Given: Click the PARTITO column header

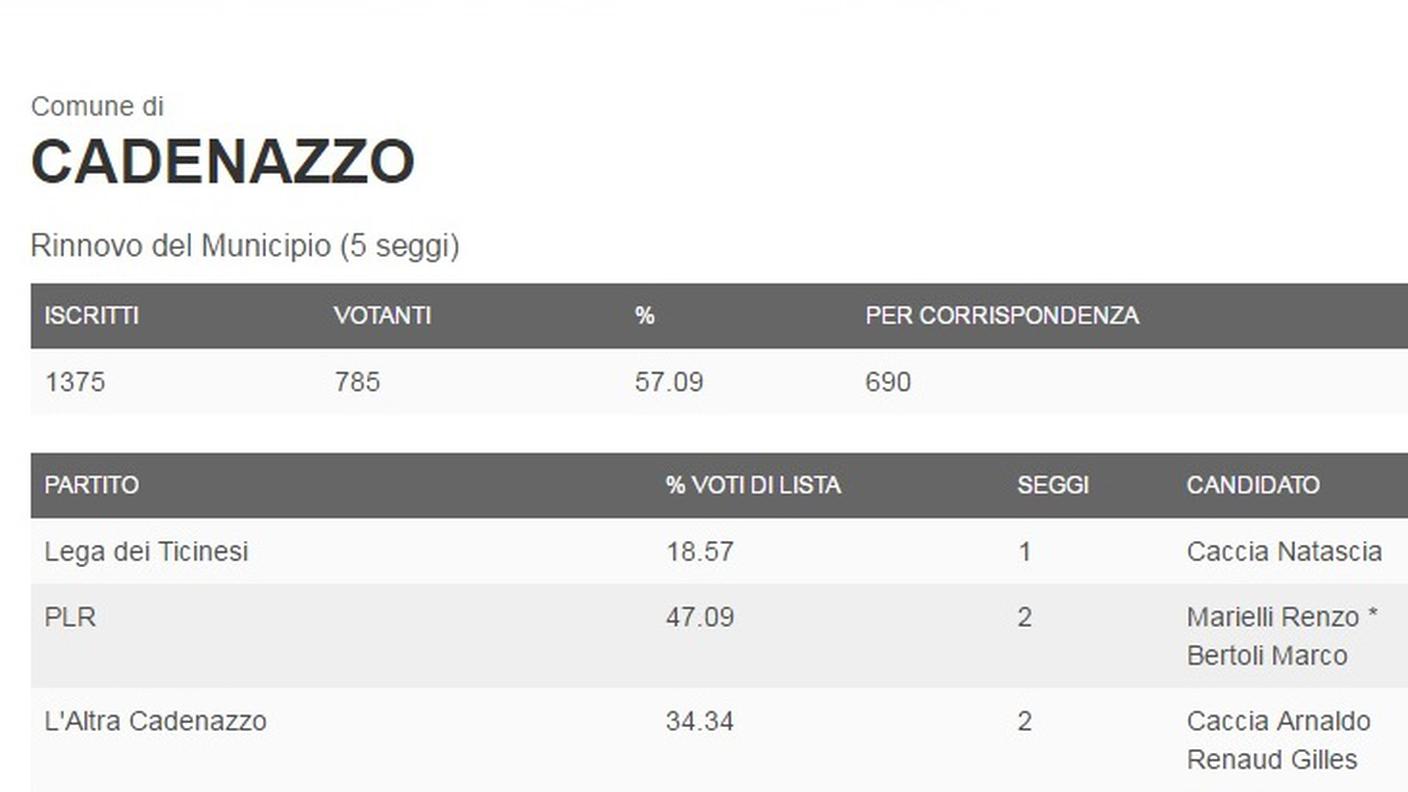Looking at the screenshot, I should pyautogui.click(x=92, y=485).
